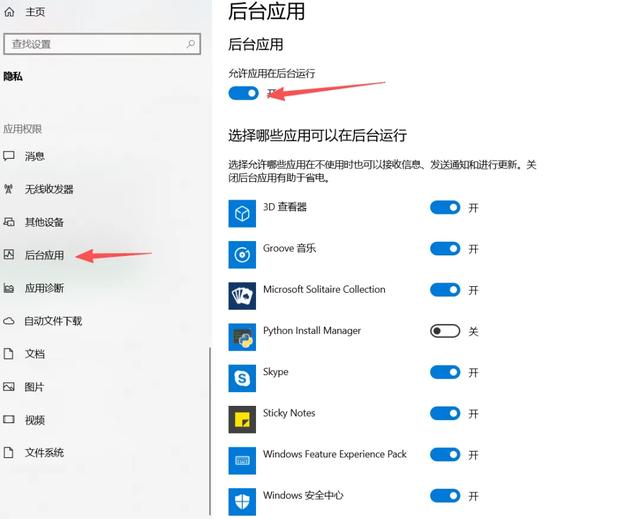Turn off the Skype background switch
Image resolution: width=640 pixels, height=519 pixels.
[x=445, y=372]
